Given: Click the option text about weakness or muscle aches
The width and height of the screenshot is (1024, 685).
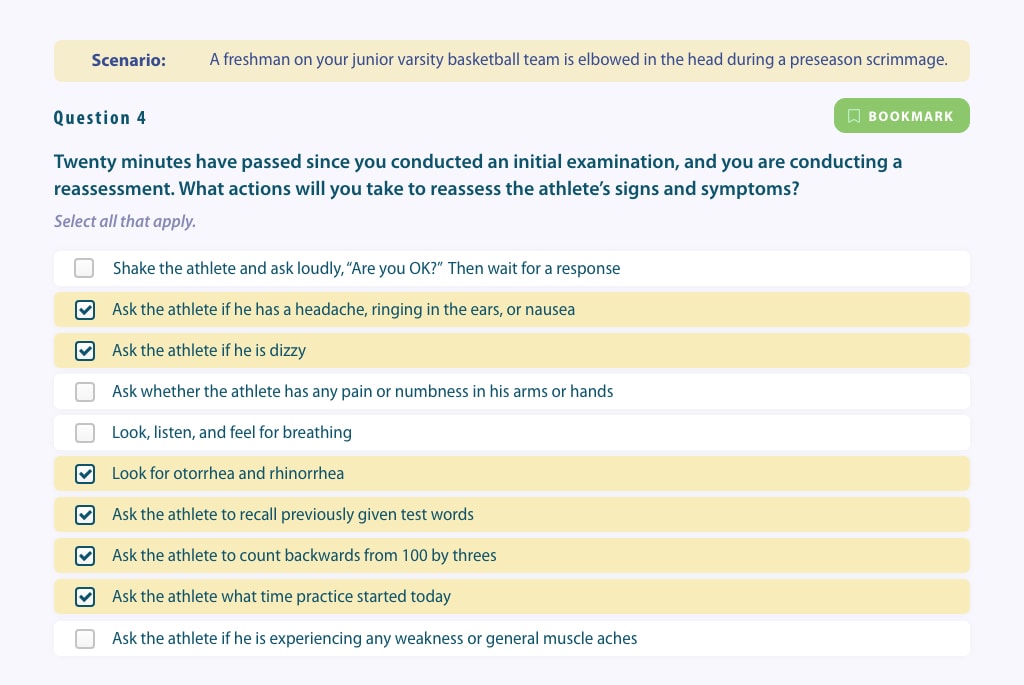Looking at the screenshot, I should click(374, 638).
